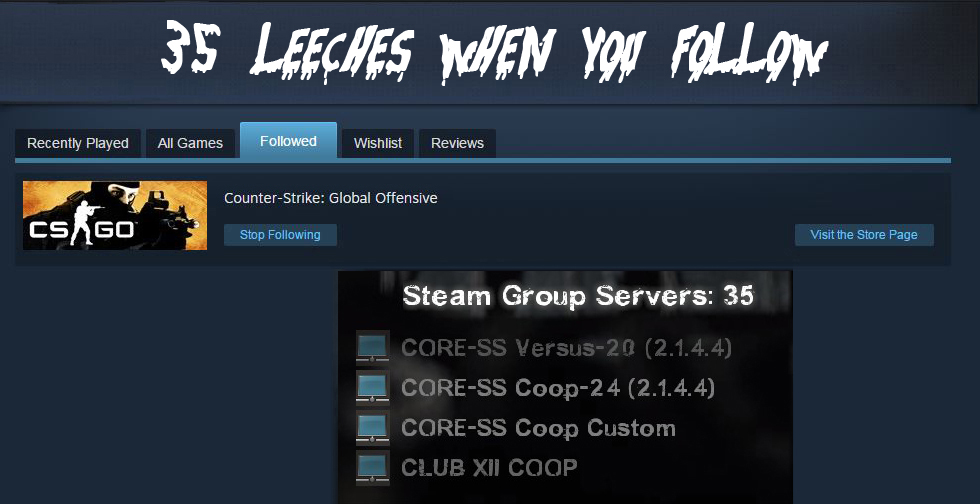Click the 35 Leeches When You Follow banner
Viewport: 980px width, 504px height.
click(494, 53)
